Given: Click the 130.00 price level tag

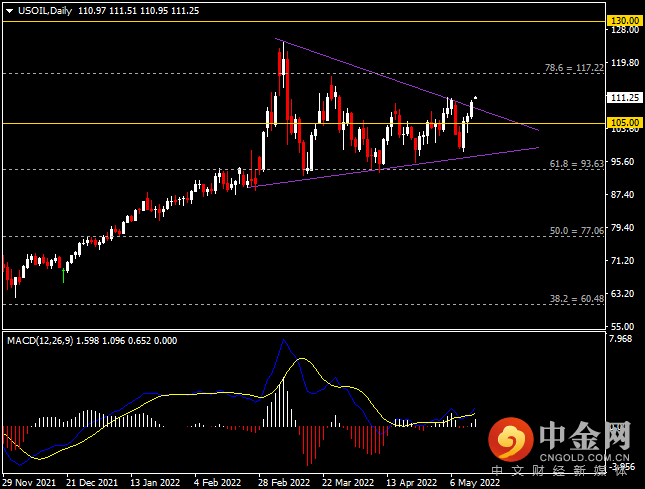Looking at the screenshot, I should 624,19.
